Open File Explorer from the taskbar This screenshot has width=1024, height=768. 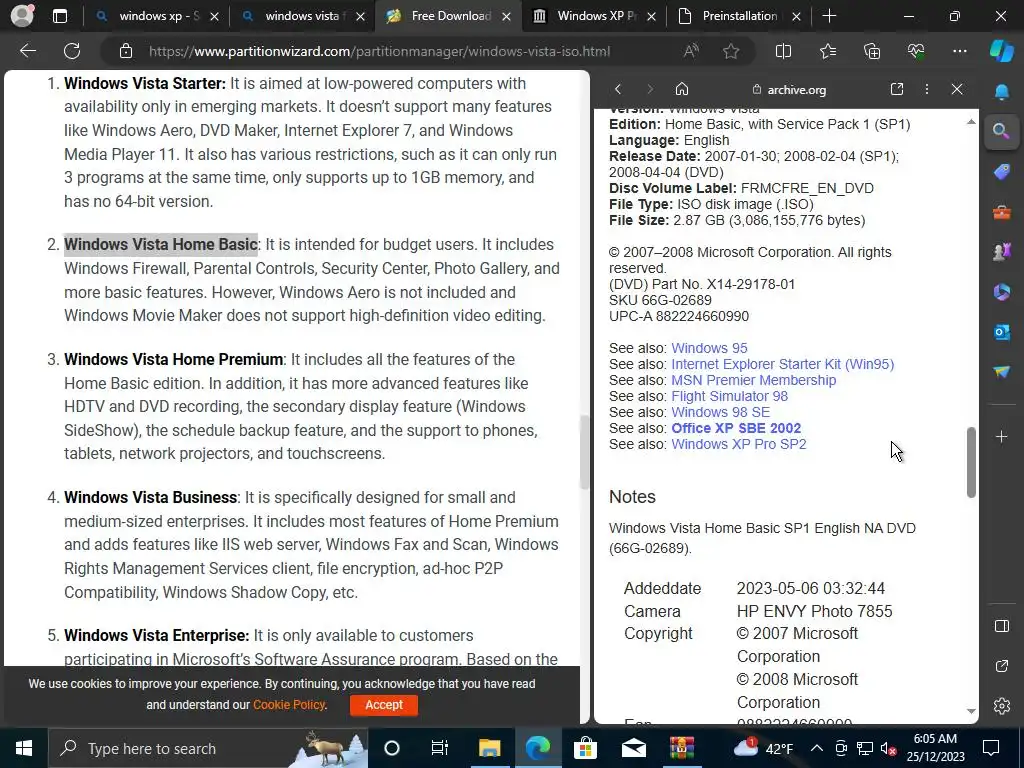click(x=489, y=748)
